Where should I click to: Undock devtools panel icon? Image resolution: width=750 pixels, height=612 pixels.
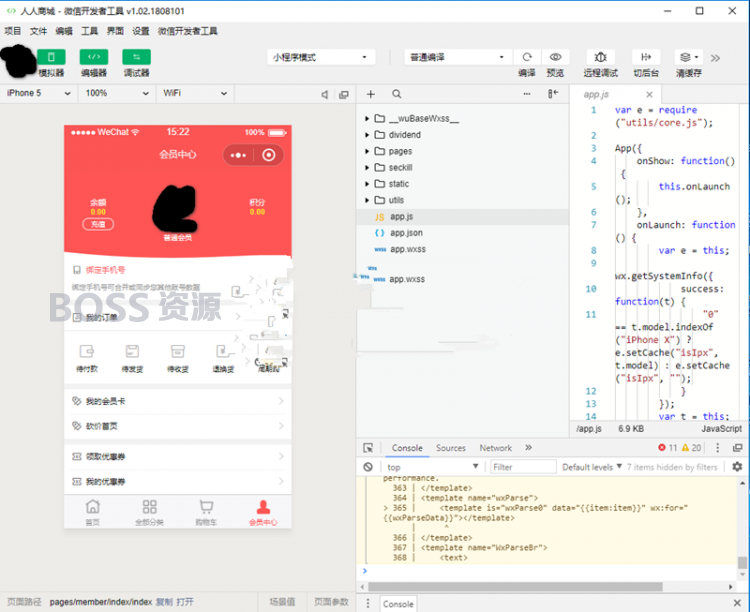(738, 447)
